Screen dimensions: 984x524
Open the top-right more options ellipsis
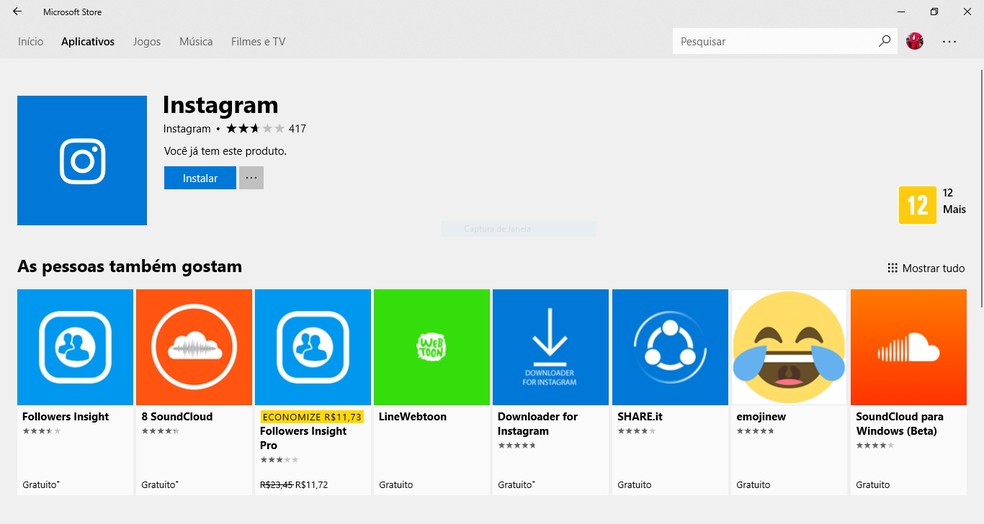tap(949, 41)
